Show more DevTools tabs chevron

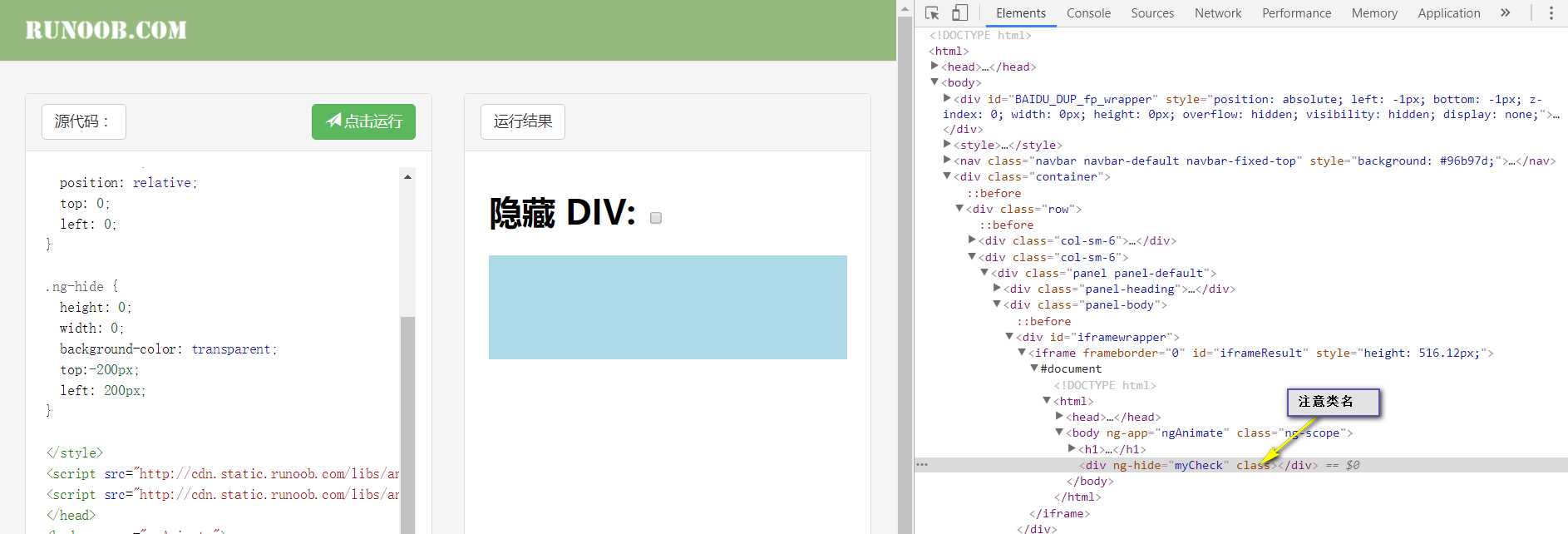click(x=1505, y=12)
